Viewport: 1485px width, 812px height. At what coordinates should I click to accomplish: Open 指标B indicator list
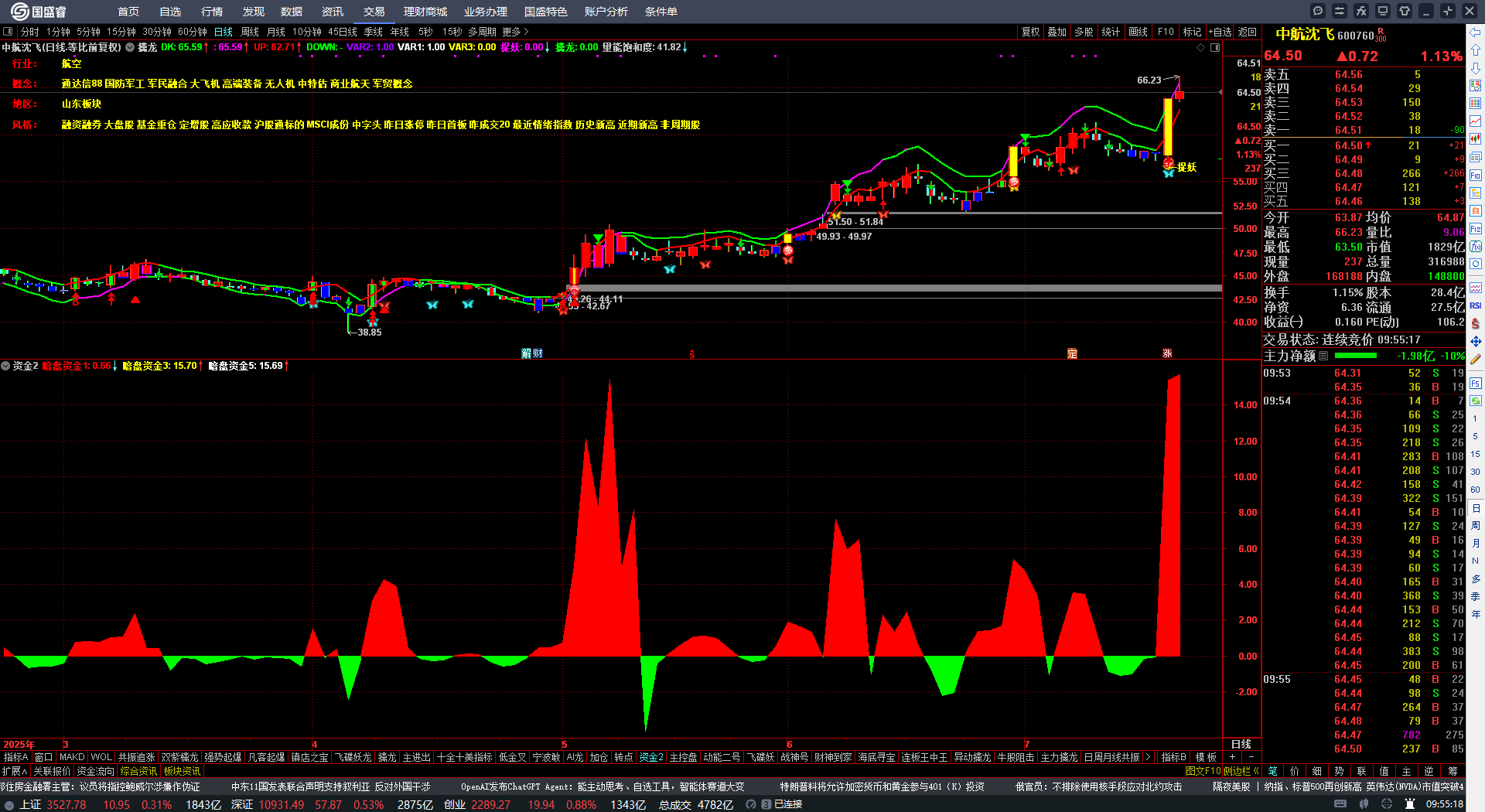(x=1173, y=757)
